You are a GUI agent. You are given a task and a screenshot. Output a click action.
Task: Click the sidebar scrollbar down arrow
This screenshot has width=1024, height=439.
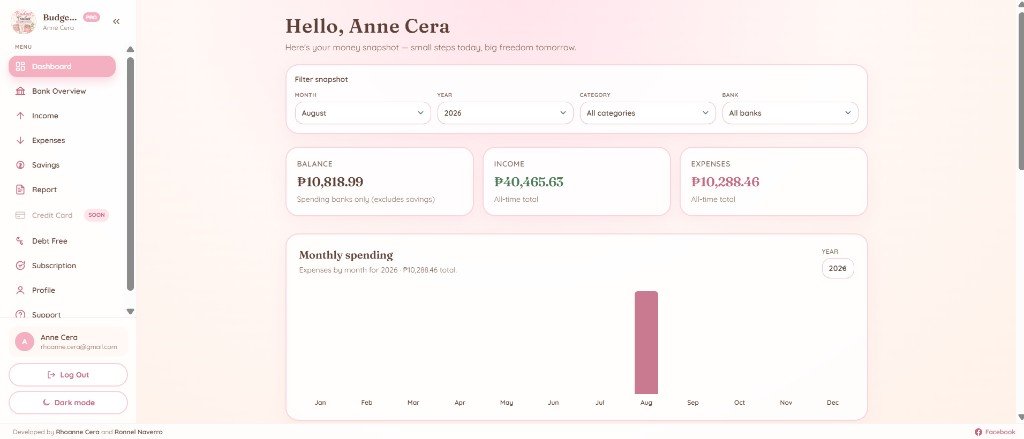tap(130, 312)
